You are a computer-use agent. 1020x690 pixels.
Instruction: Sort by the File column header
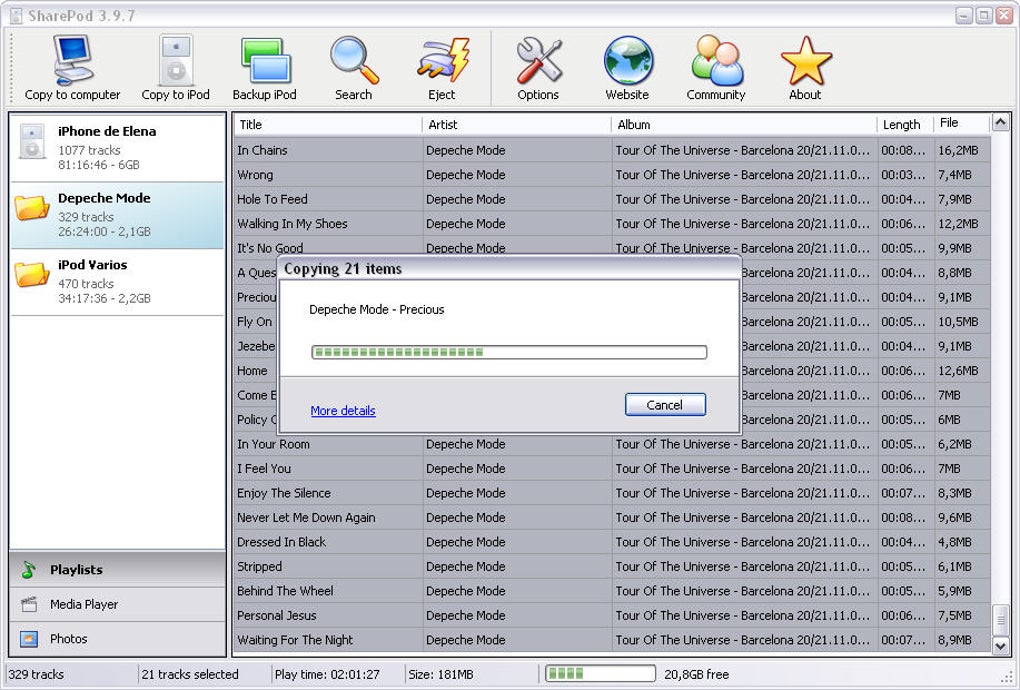[961, 124]
